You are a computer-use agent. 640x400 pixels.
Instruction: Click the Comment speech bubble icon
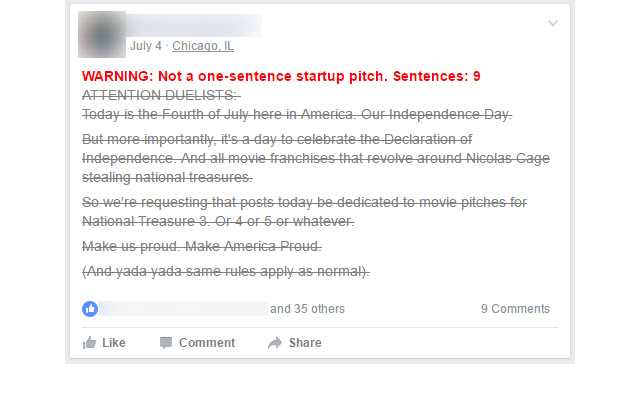[x=166, y=343]
